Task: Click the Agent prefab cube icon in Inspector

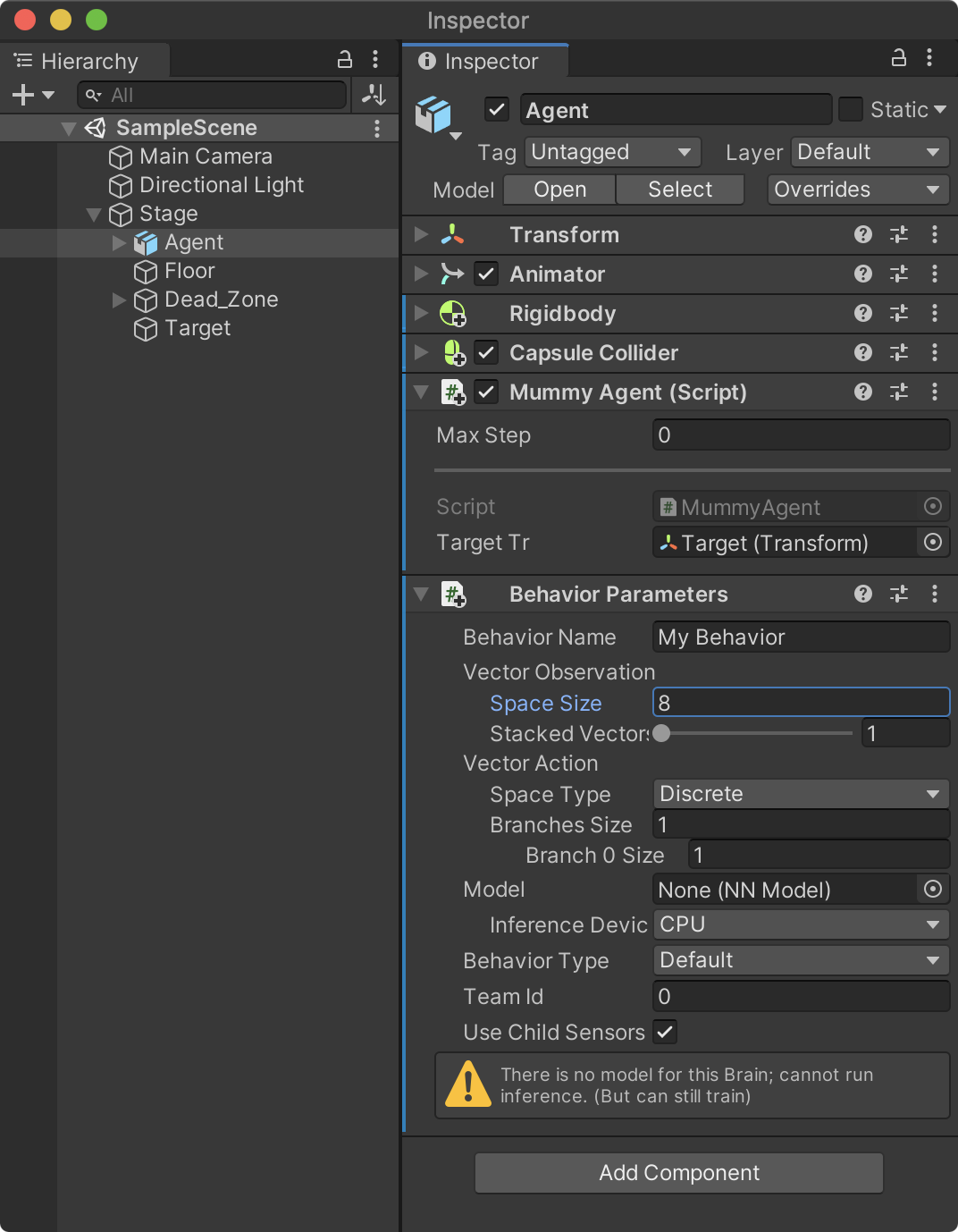Action: pyautogui.click(x=434, y=115)
